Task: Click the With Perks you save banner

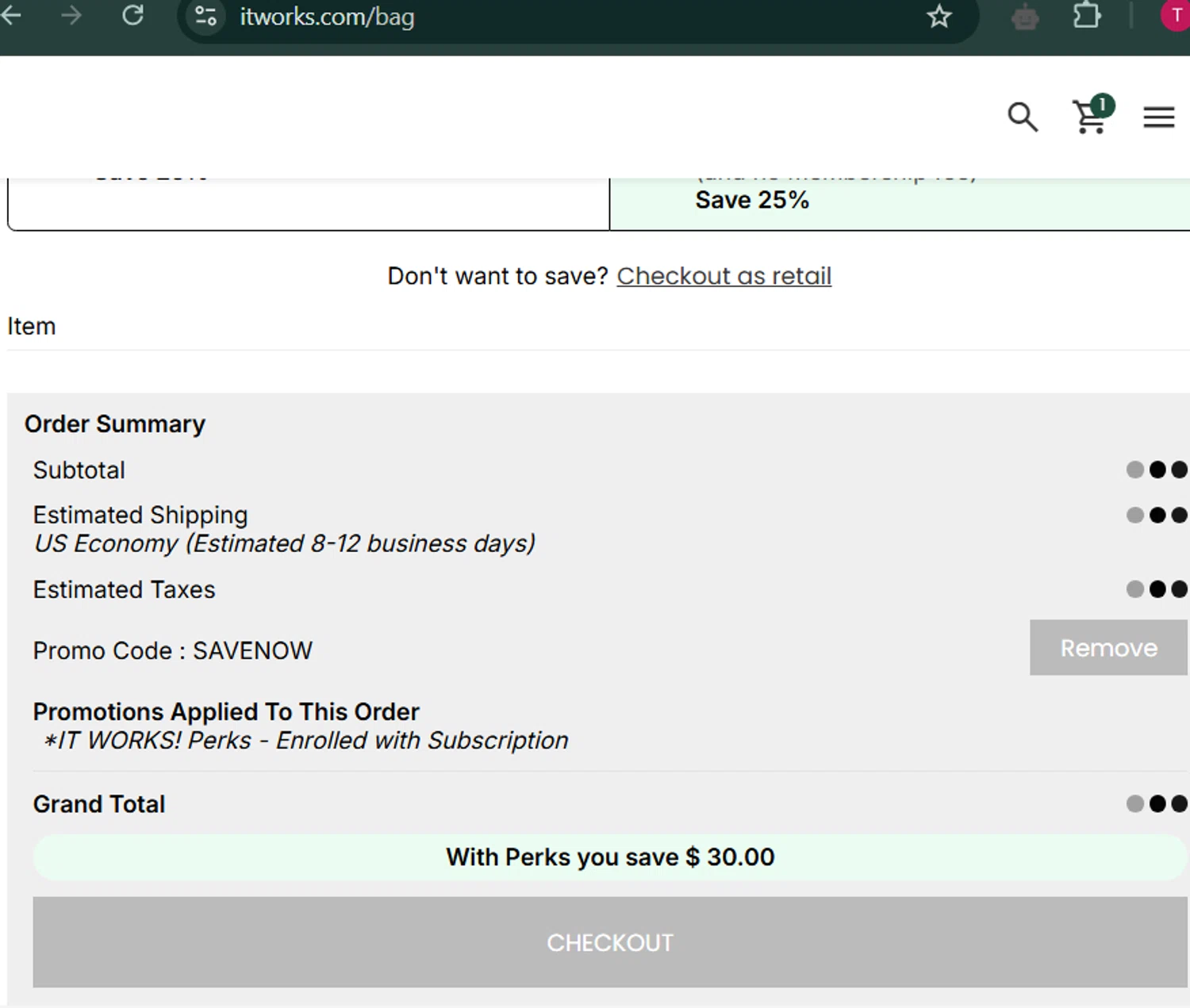Action: tap(609, 857)
